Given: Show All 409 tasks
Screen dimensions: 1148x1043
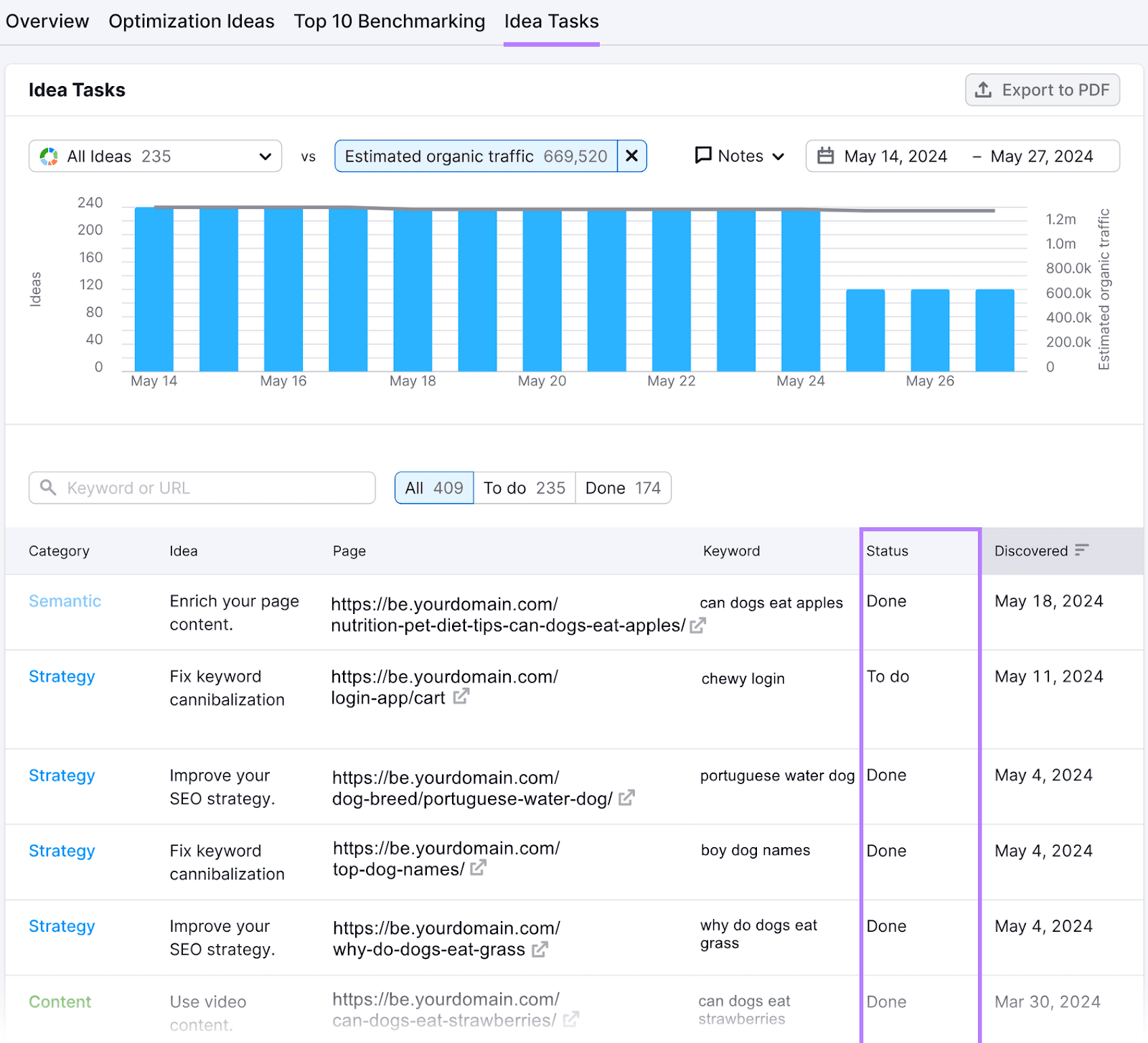Looking at the screenshot, I should pyautogui.click(x=433, y=488).
